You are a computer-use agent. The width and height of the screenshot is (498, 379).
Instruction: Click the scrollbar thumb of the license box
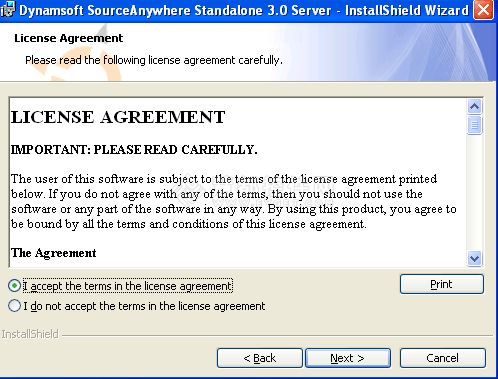pyautogui.click(x=474, y=125)
